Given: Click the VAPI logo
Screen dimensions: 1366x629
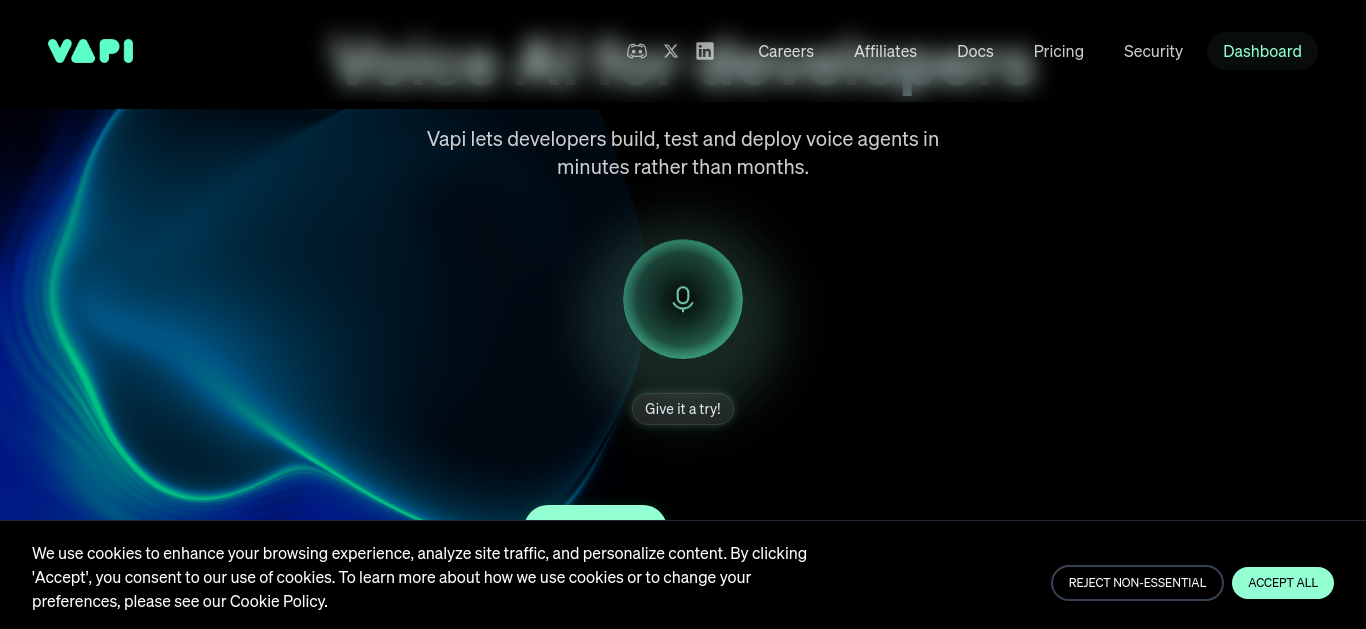Looking at the screenshot, I should click(x=90, y=51).
